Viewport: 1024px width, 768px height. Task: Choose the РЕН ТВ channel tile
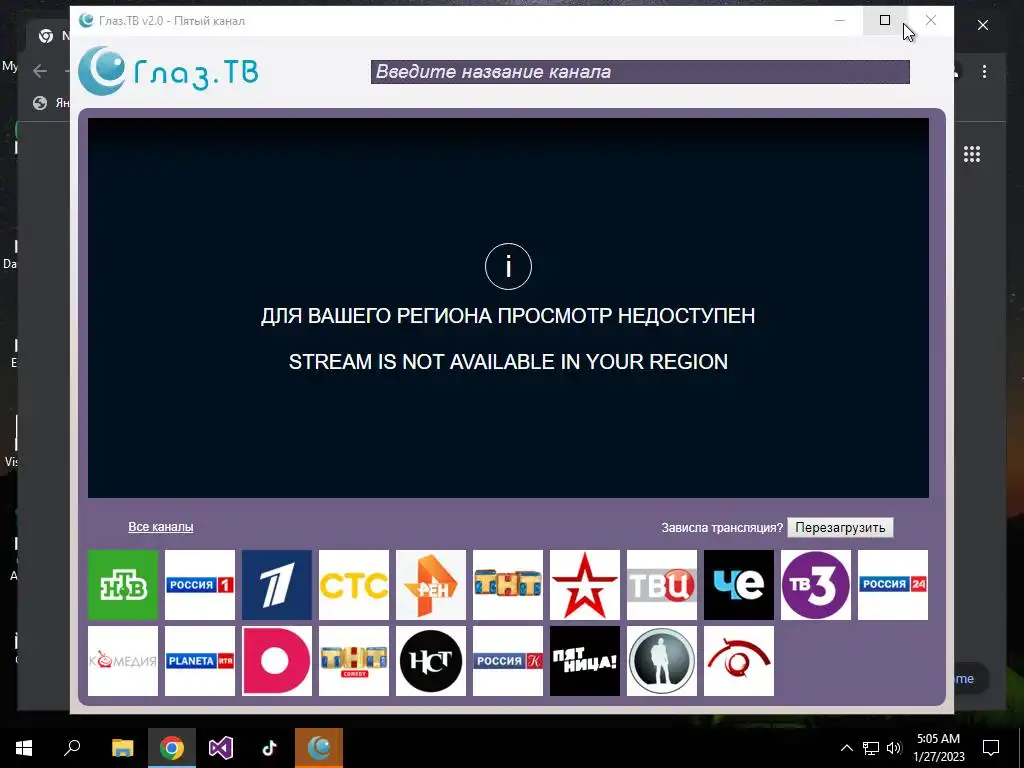pos(431,584)
